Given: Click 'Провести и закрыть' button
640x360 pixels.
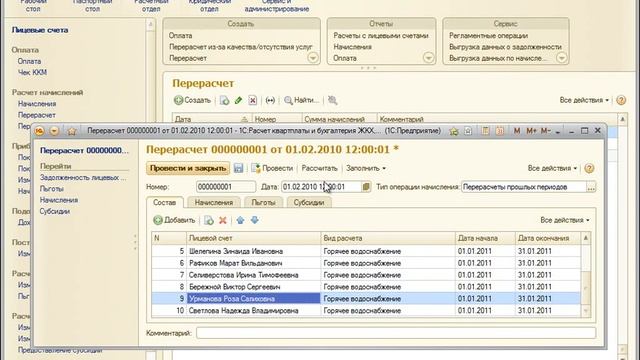Looking at the screenshot, I should [188, 168].
